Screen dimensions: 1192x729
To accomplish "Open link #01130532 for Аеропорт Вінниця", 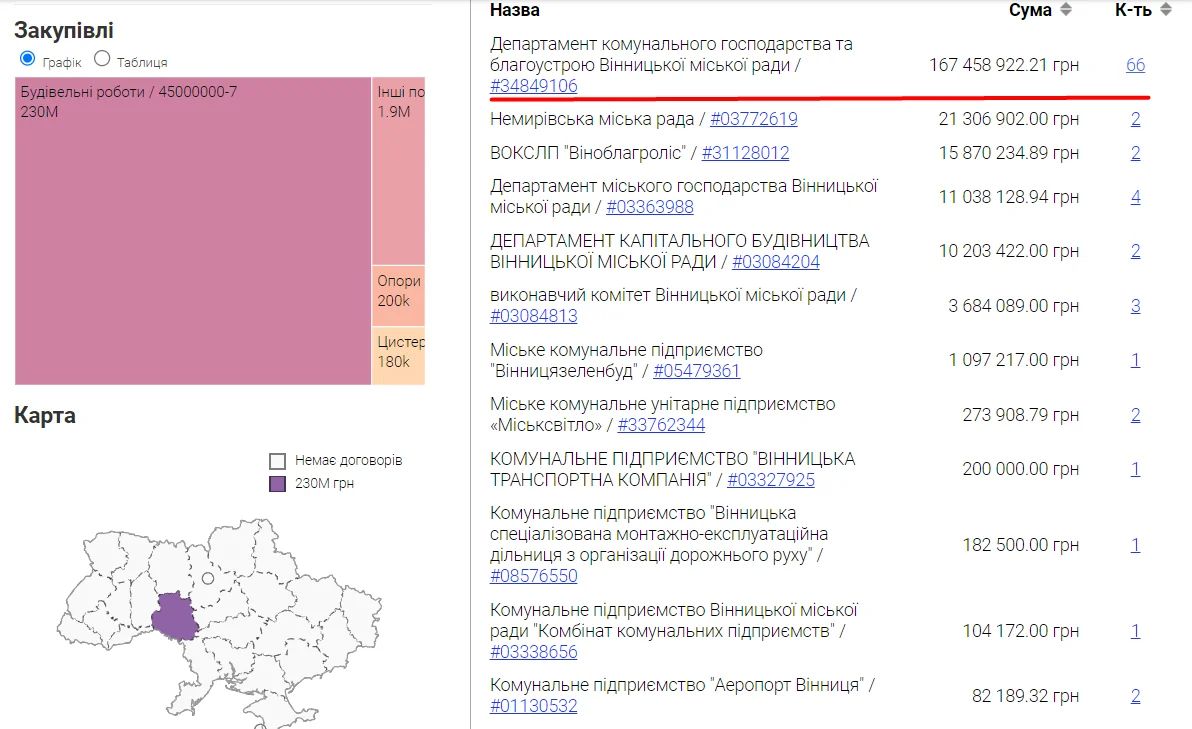I will point(534,705).
